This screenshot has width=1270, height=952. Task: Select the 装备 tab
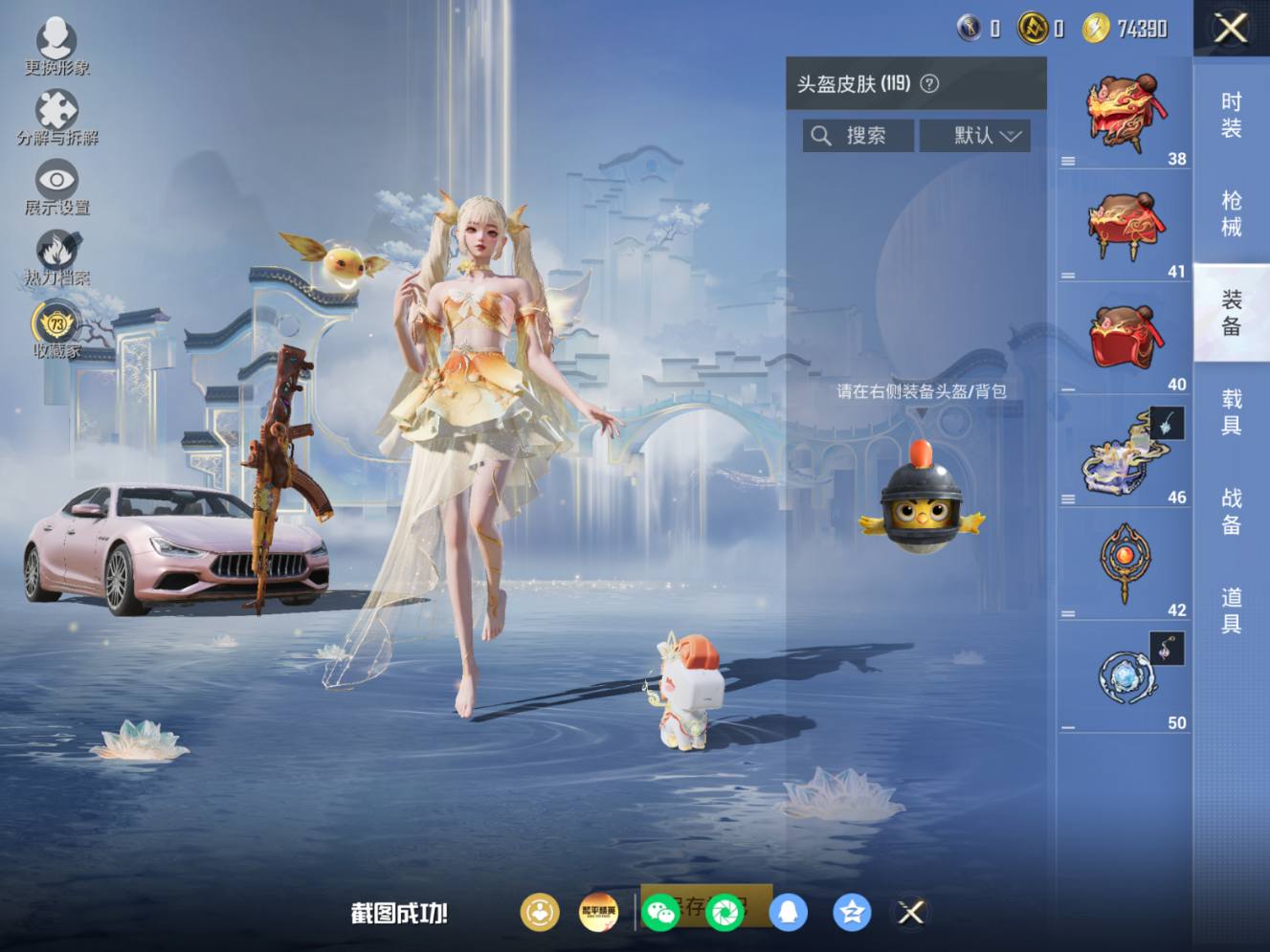(1231, 313)
